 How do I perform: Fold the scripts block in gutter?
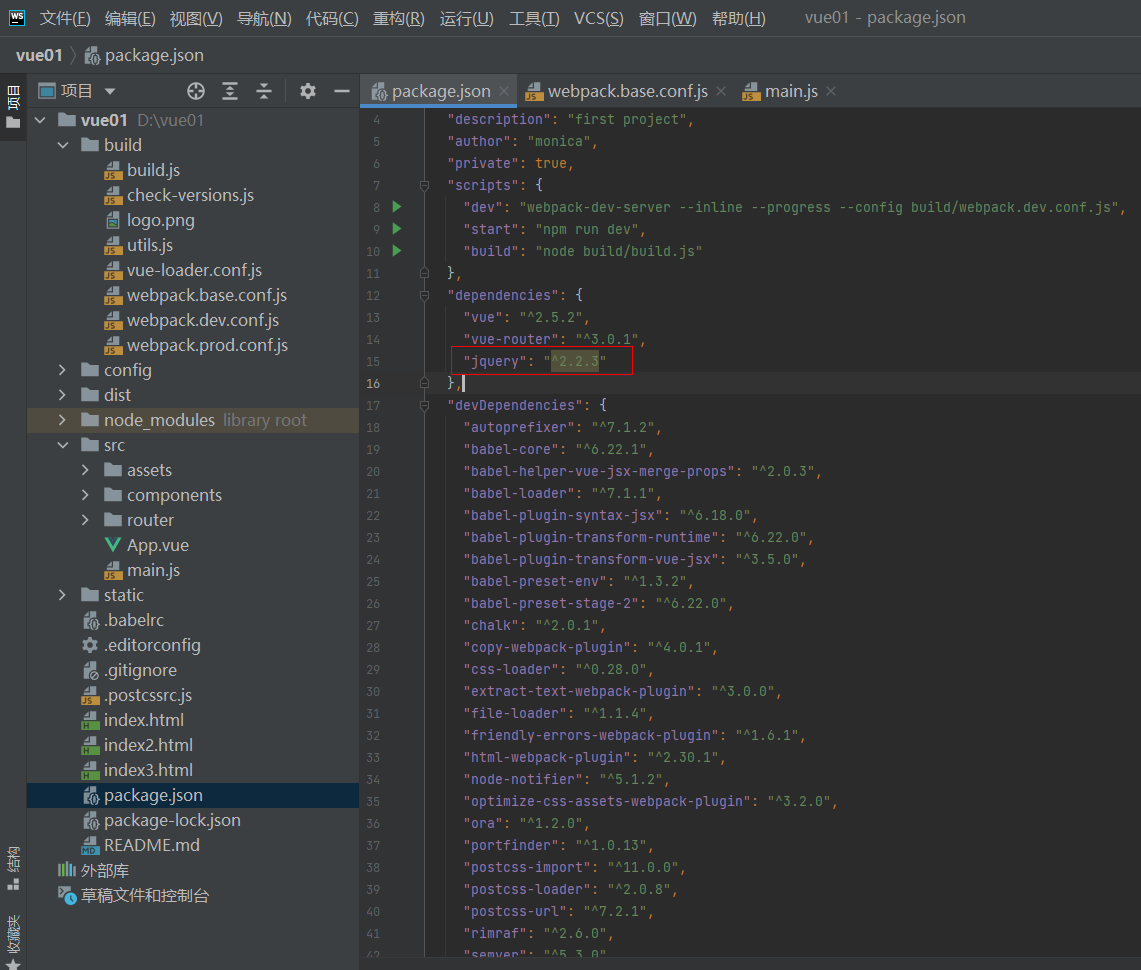click(424, 186)
